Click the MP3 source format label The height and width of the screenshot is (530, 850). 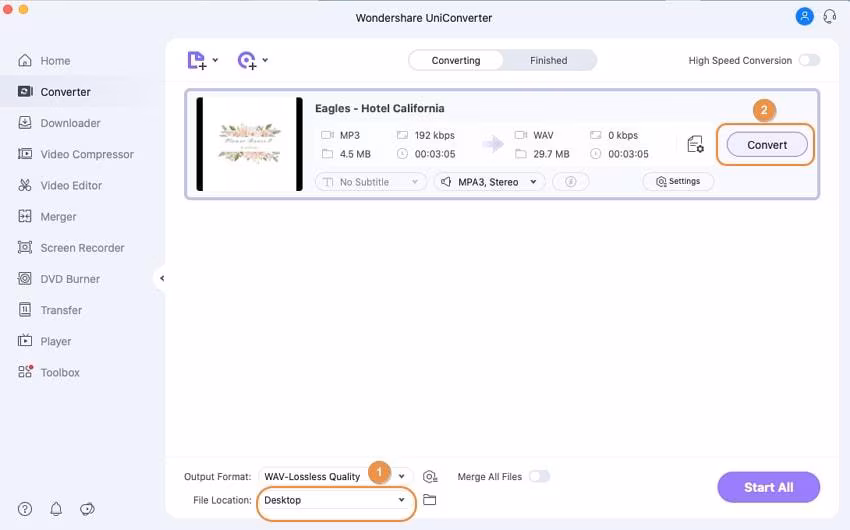[x=350, y=135]
